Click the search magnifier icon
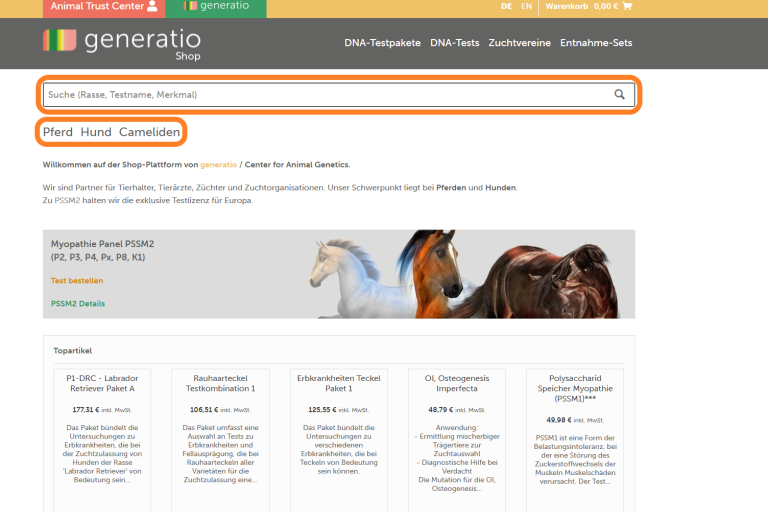 (x=619, y=95)
